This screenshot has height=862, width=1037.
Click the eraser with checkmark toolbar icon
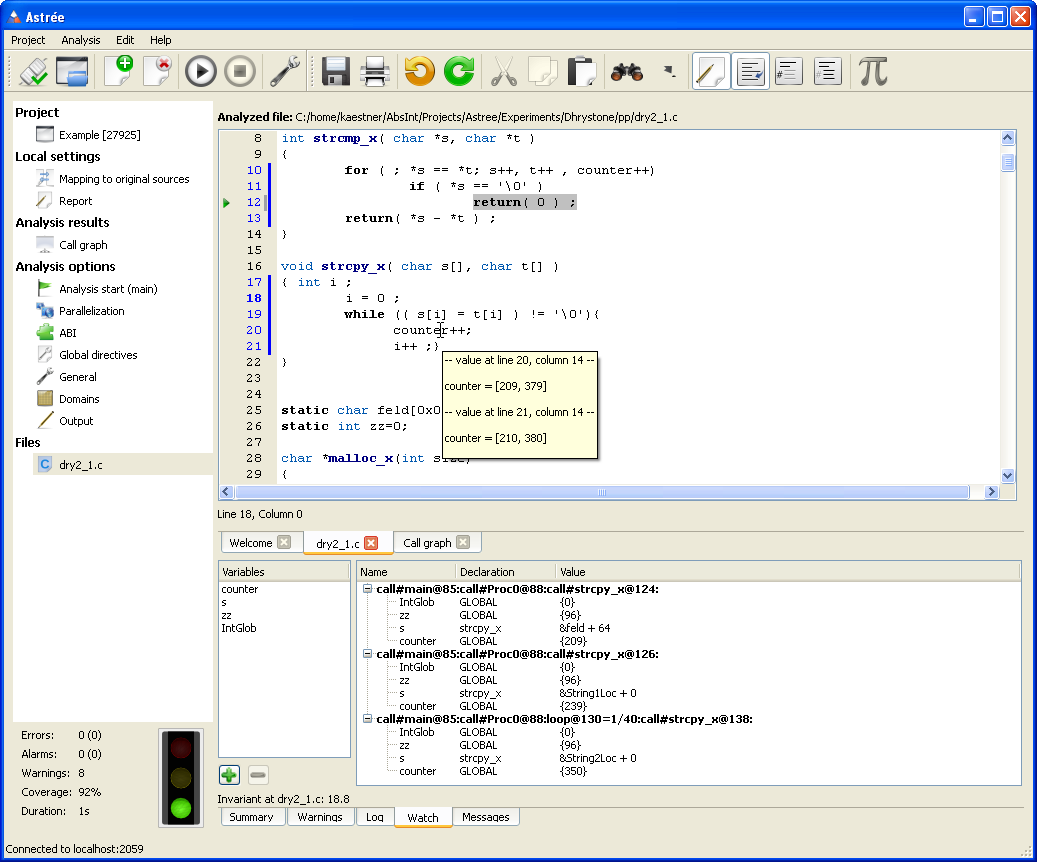point(33,71)
